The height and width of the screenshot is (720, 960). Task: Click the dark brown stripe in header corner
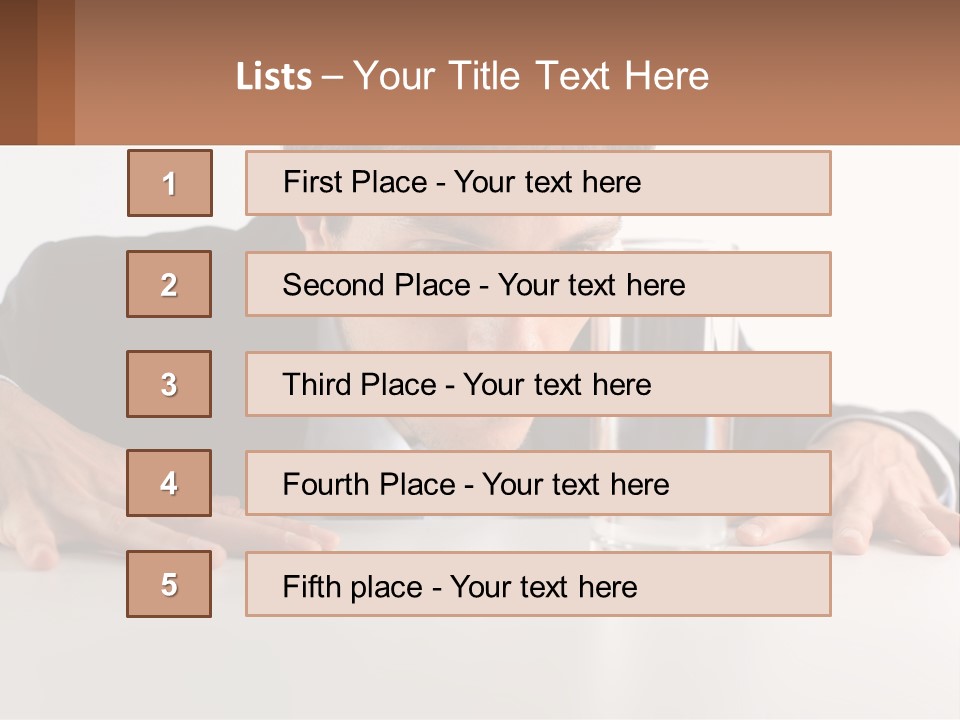pyautogui.click(x=18, y=72)
